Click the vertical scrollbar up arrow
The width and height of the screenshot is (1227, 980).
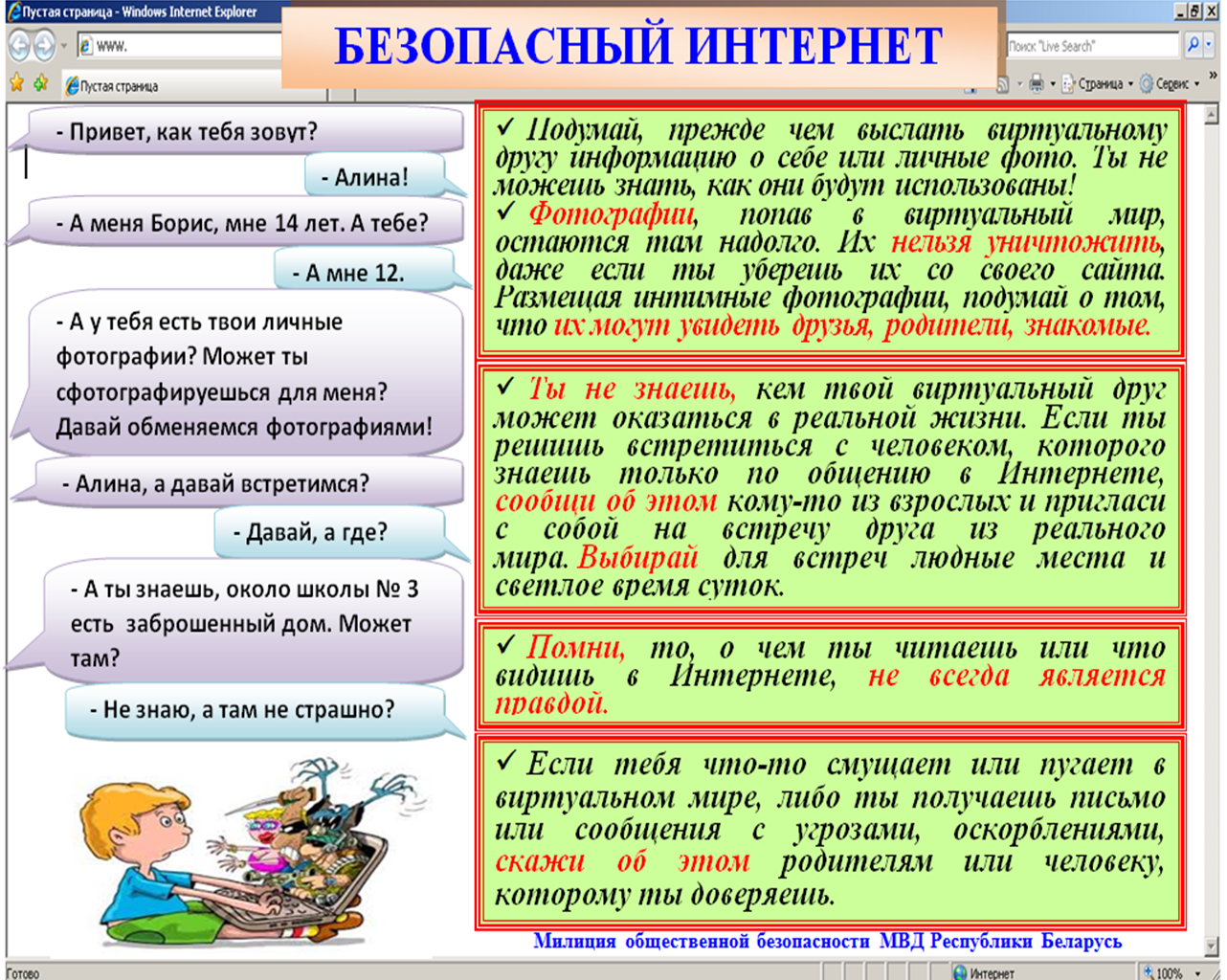coord(1212,114)
